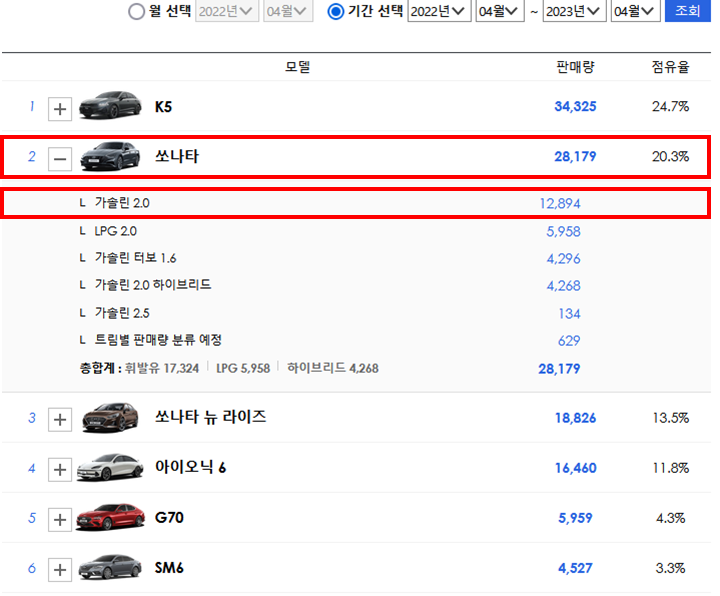Click 쏘나타 sales figure 28,179 in its row
This screenshot has height=596, width=720.
(x=575, y=157)
